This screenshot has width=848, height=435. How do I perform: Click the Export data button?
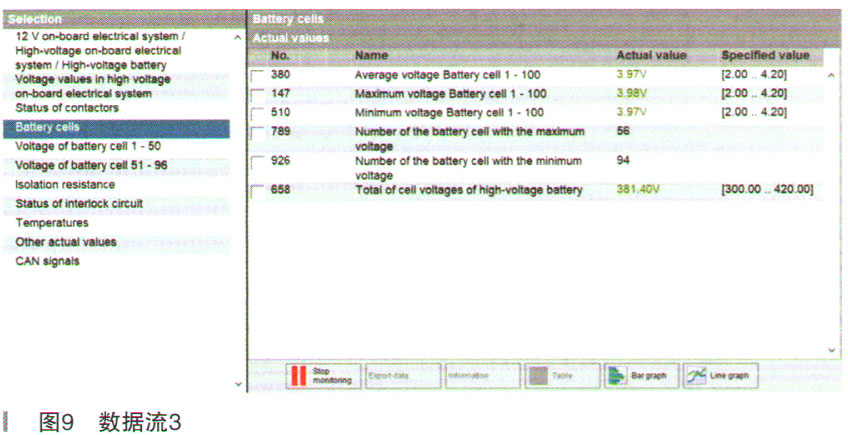click(403, 375)
